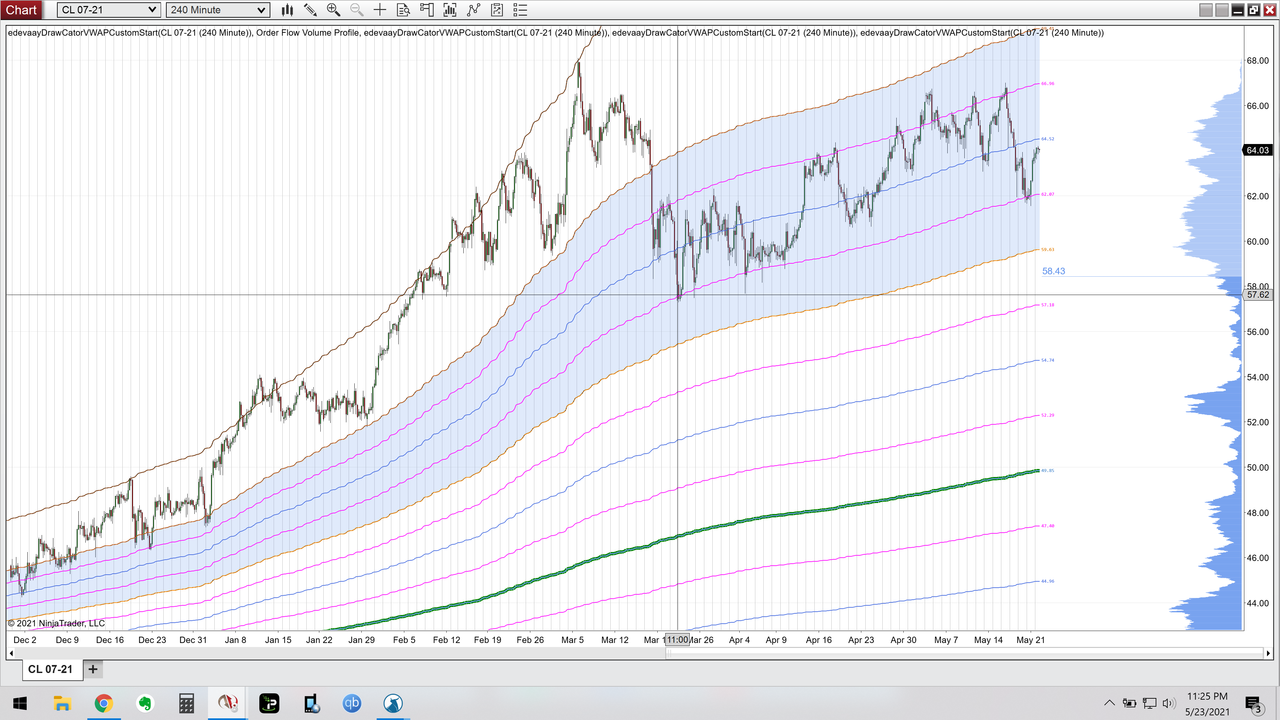
Task: Open the Chart menu button
Action: click(x=21, y=9)
